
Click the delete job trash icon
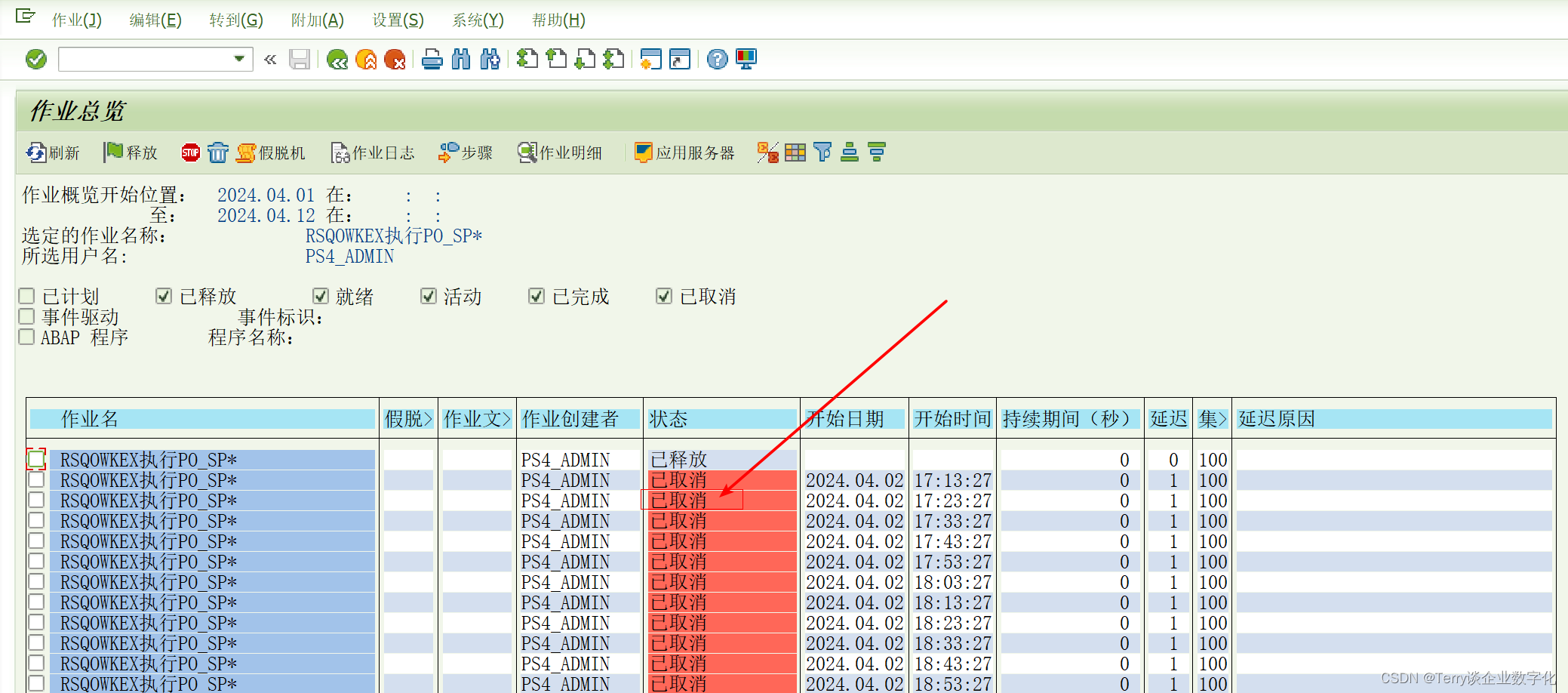pyautogui.click(x=218, y=152)
